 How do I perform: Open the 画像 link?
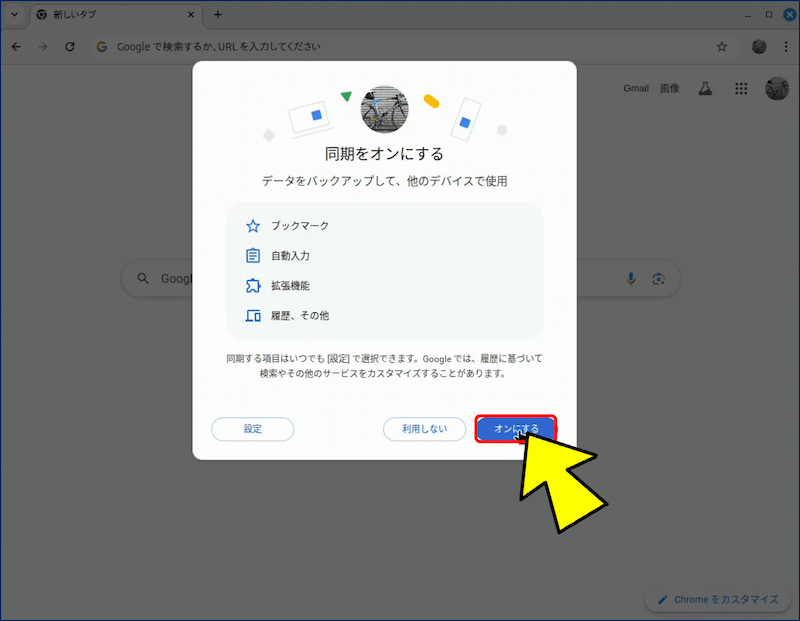(669, 88)
